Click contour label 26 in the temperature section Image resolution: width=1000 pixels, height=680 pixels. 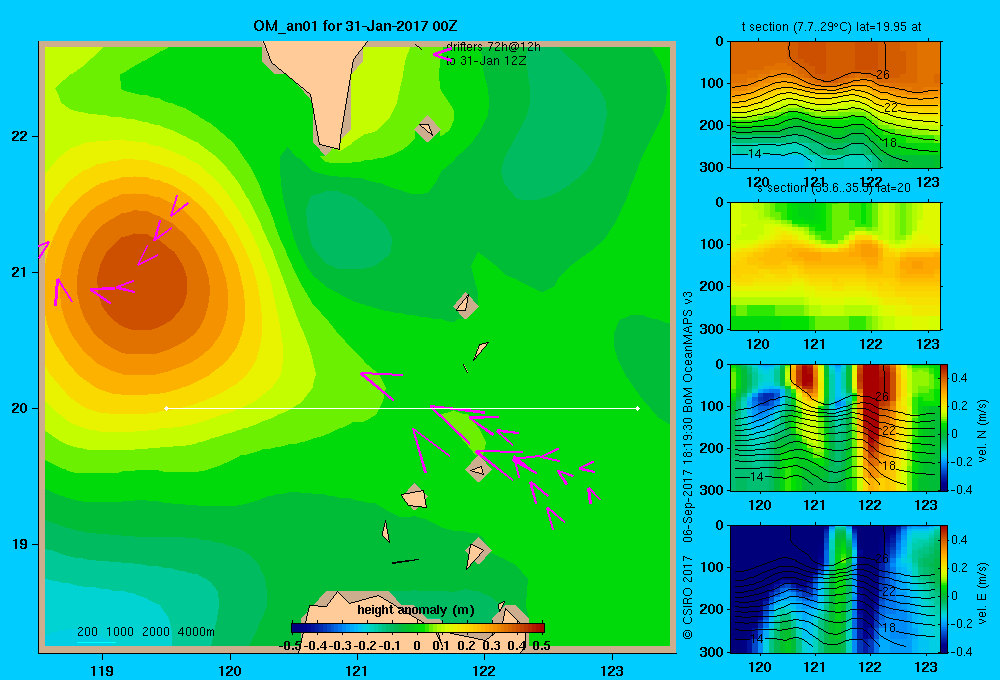click(883, 75)
